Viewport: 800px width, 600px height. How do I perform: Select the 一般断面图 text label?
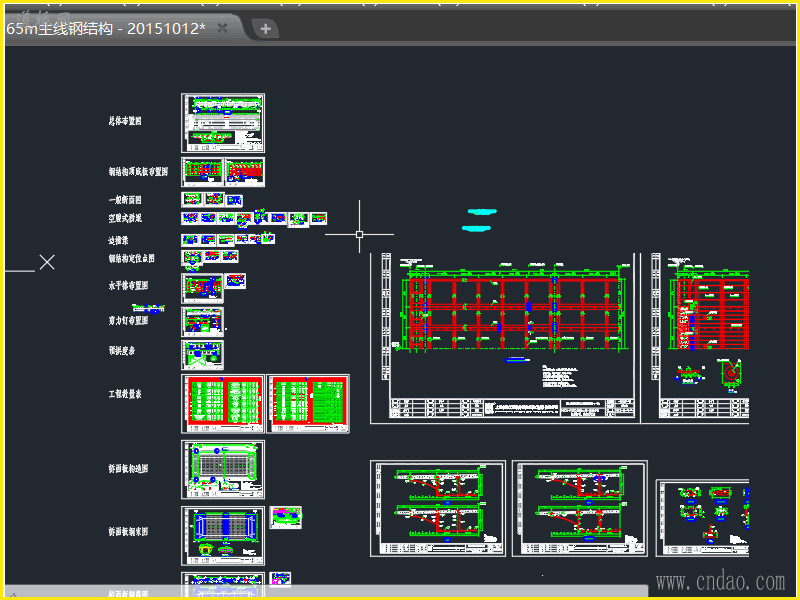coord(126,200)
